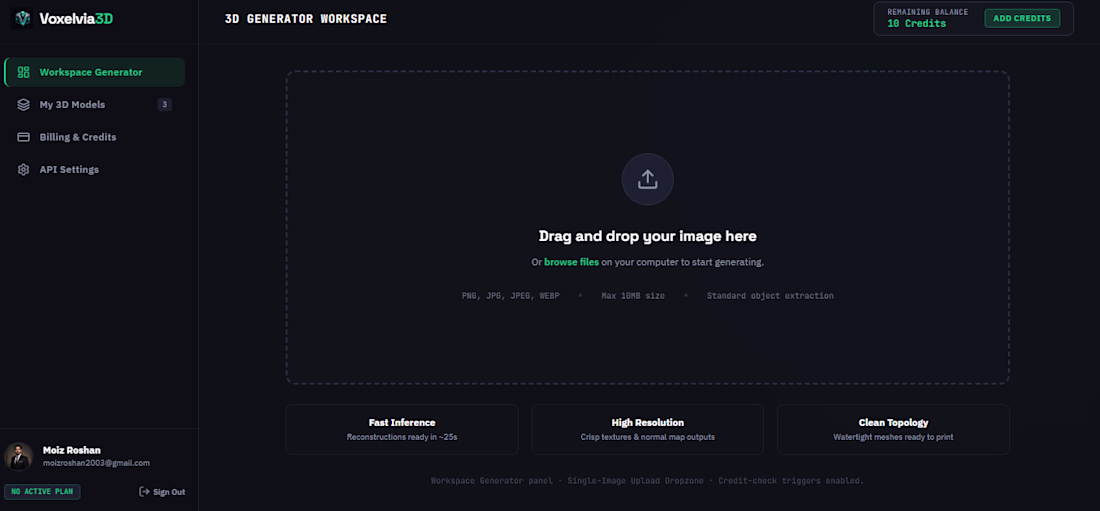This screenshot has height=511, width=1100.
Task: Click the Max 10MB size text
Action: tap(633, 296)
